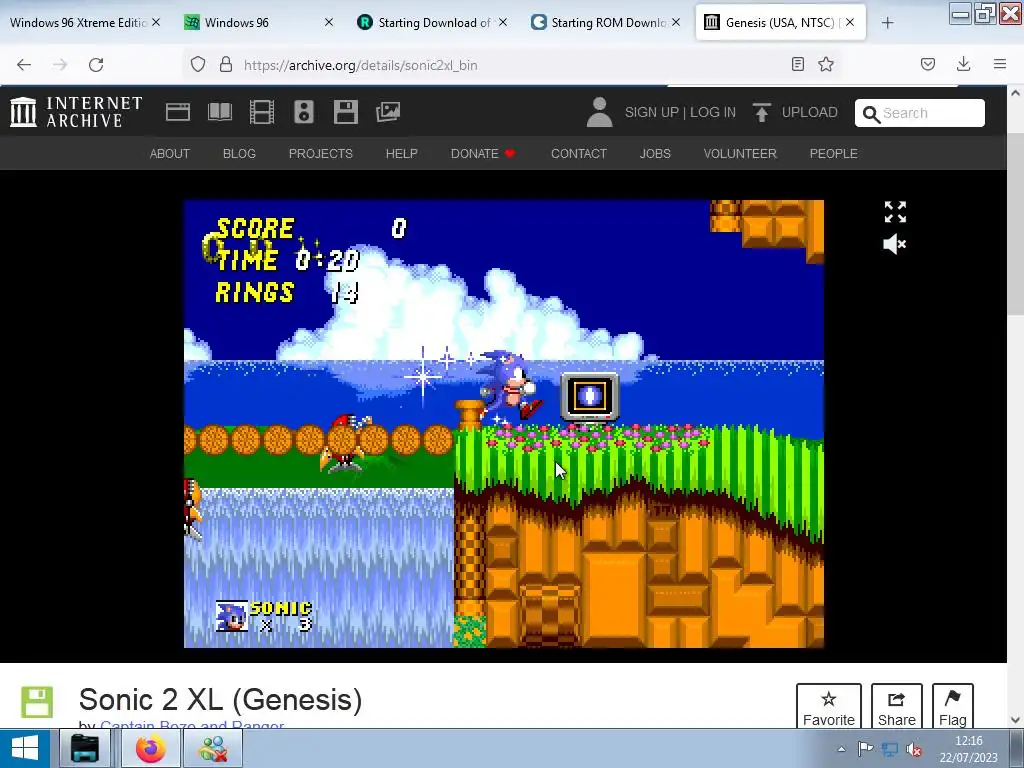
Task: Open the Audio speaker icon
Action: tap(304, 112)
